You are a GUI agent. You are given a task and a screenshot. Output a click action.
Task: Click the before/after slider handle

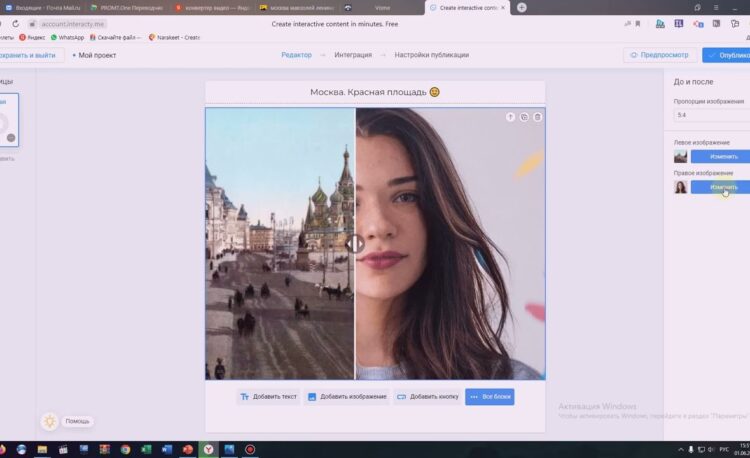pyautogui.click(x=355, y=243)
